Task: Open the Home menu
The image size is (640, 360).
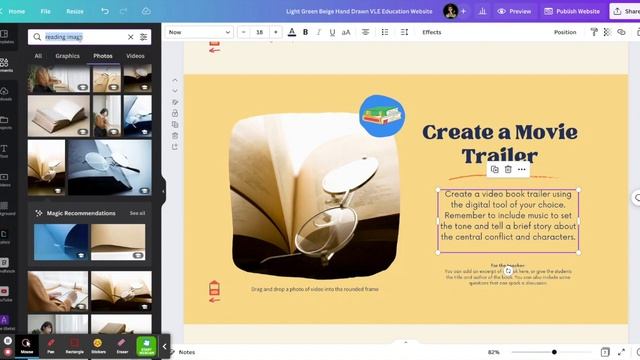Action: [17, 11]
